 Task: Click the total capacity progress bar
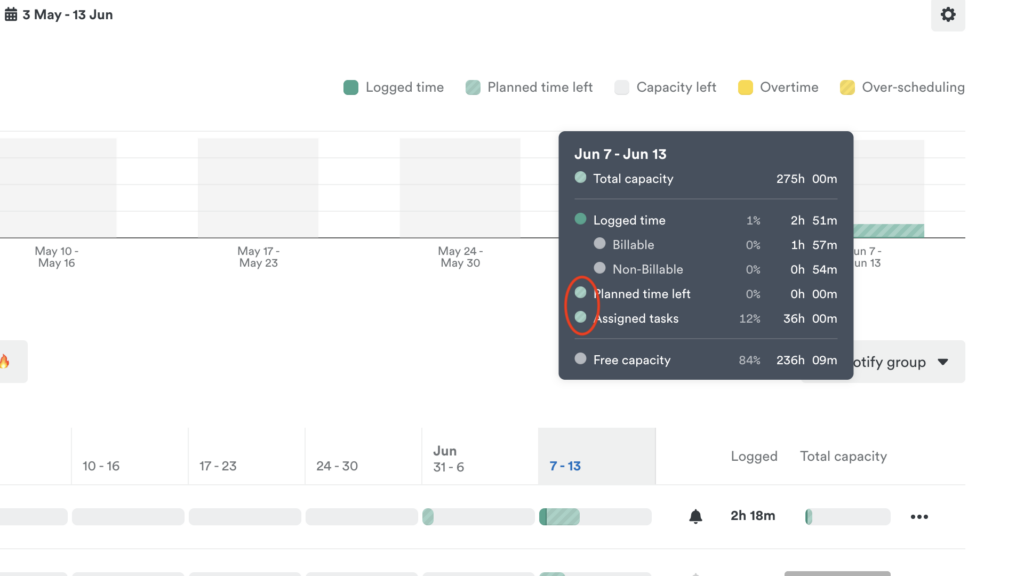(x=848, y=517)
